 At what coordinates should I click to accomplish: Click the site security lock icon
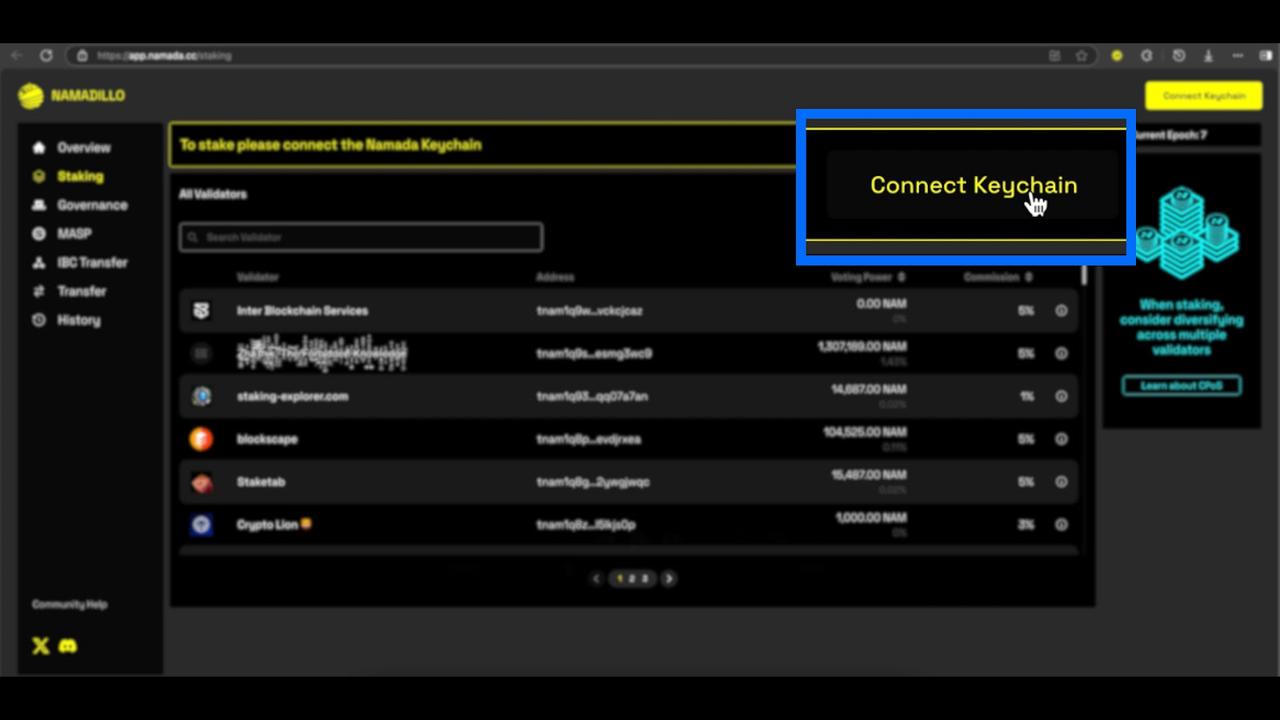(83, 56)
